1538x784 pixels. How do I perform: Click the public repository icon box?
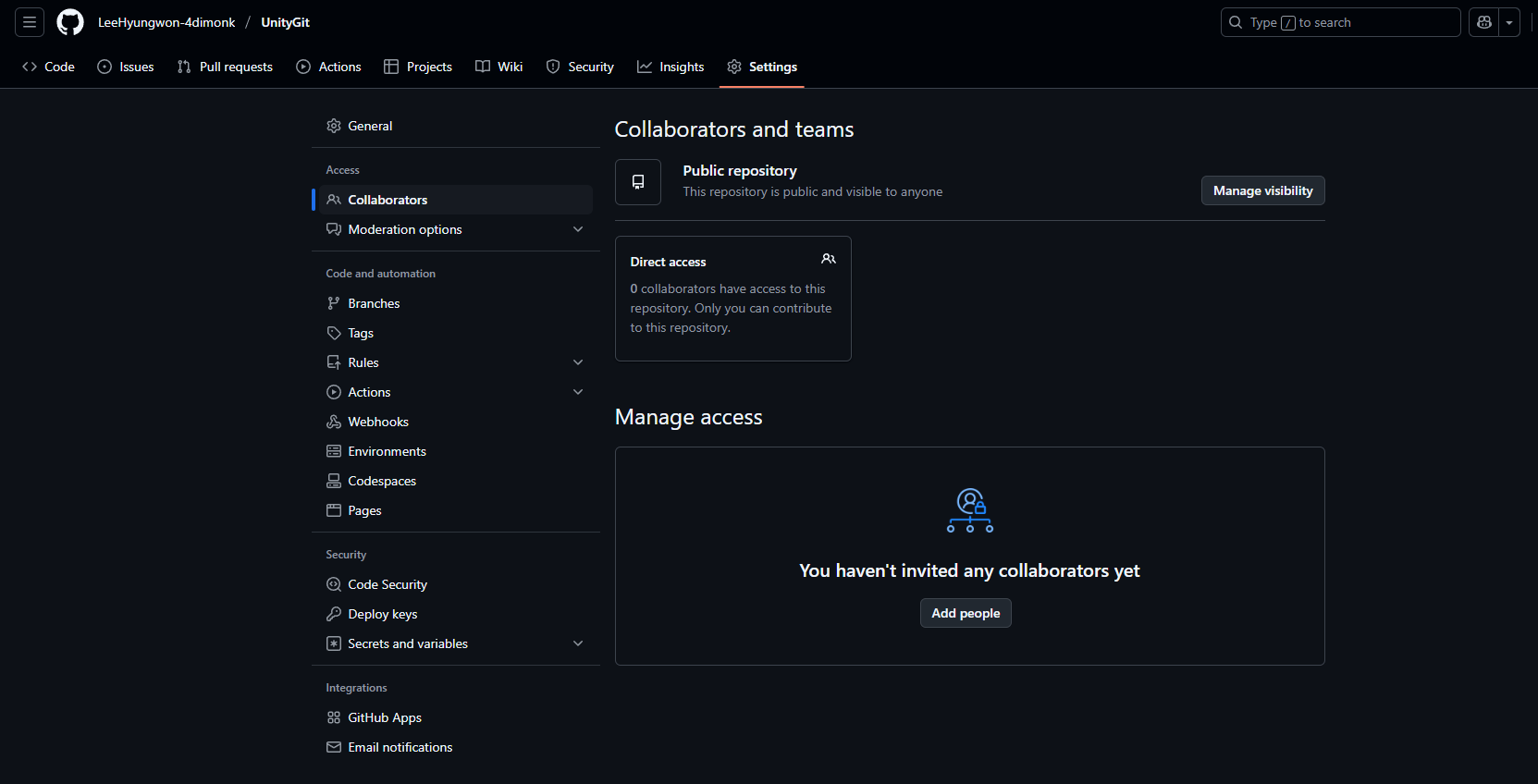638,182
